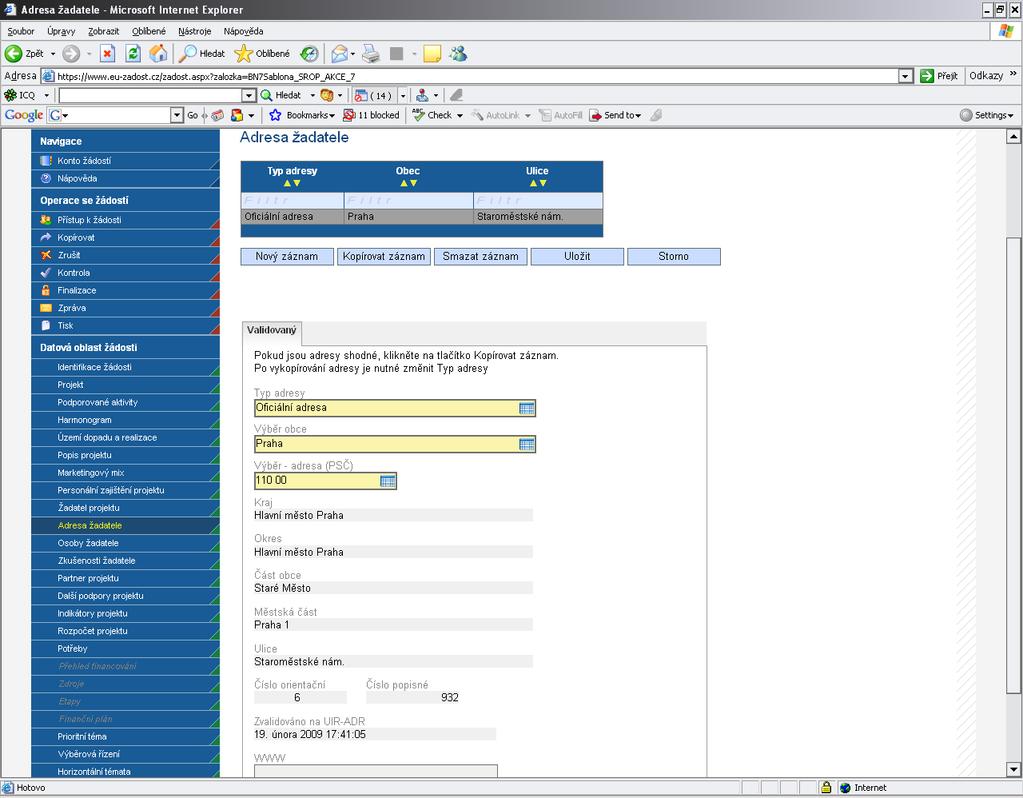Screen dimensions: 1023x798
Task: Open PSČ address picker icon
Action: point(388,481)
